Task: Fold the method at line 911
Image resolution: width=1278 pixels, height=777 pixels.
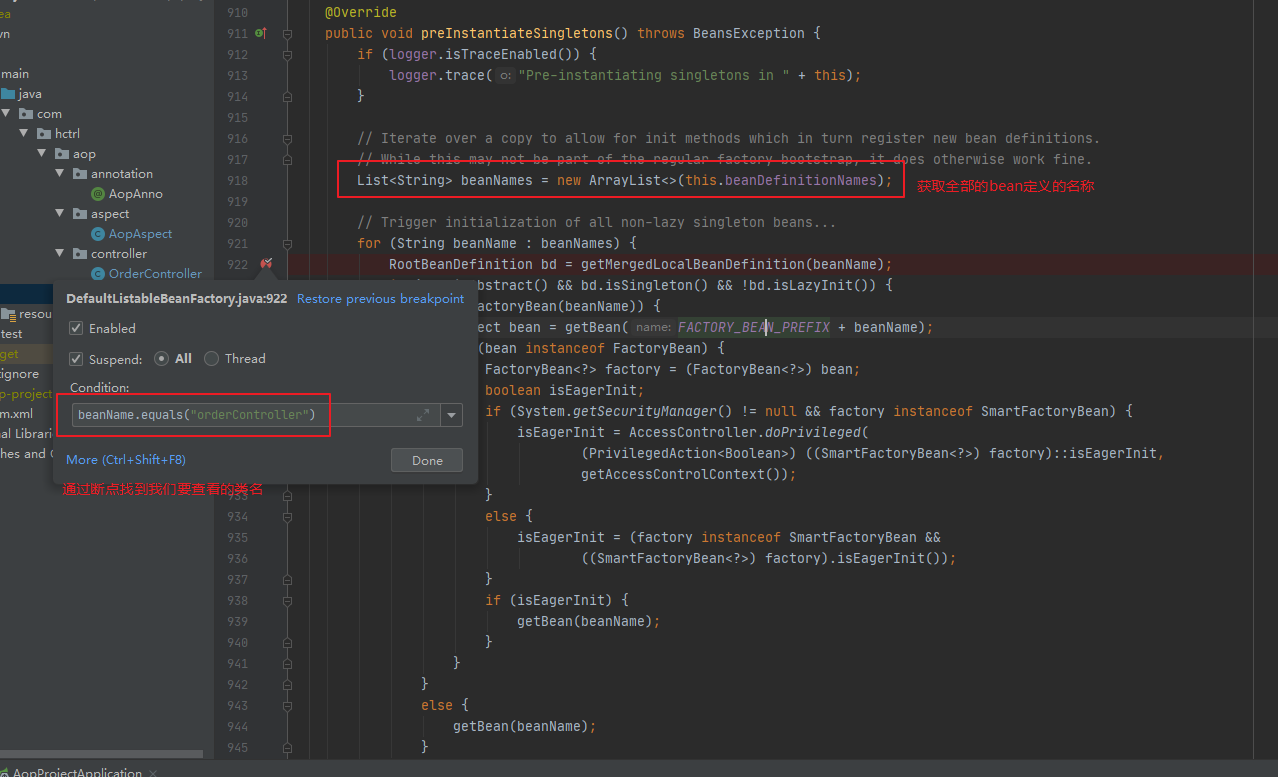Action: pyautogui.click(x=288, y=33)
